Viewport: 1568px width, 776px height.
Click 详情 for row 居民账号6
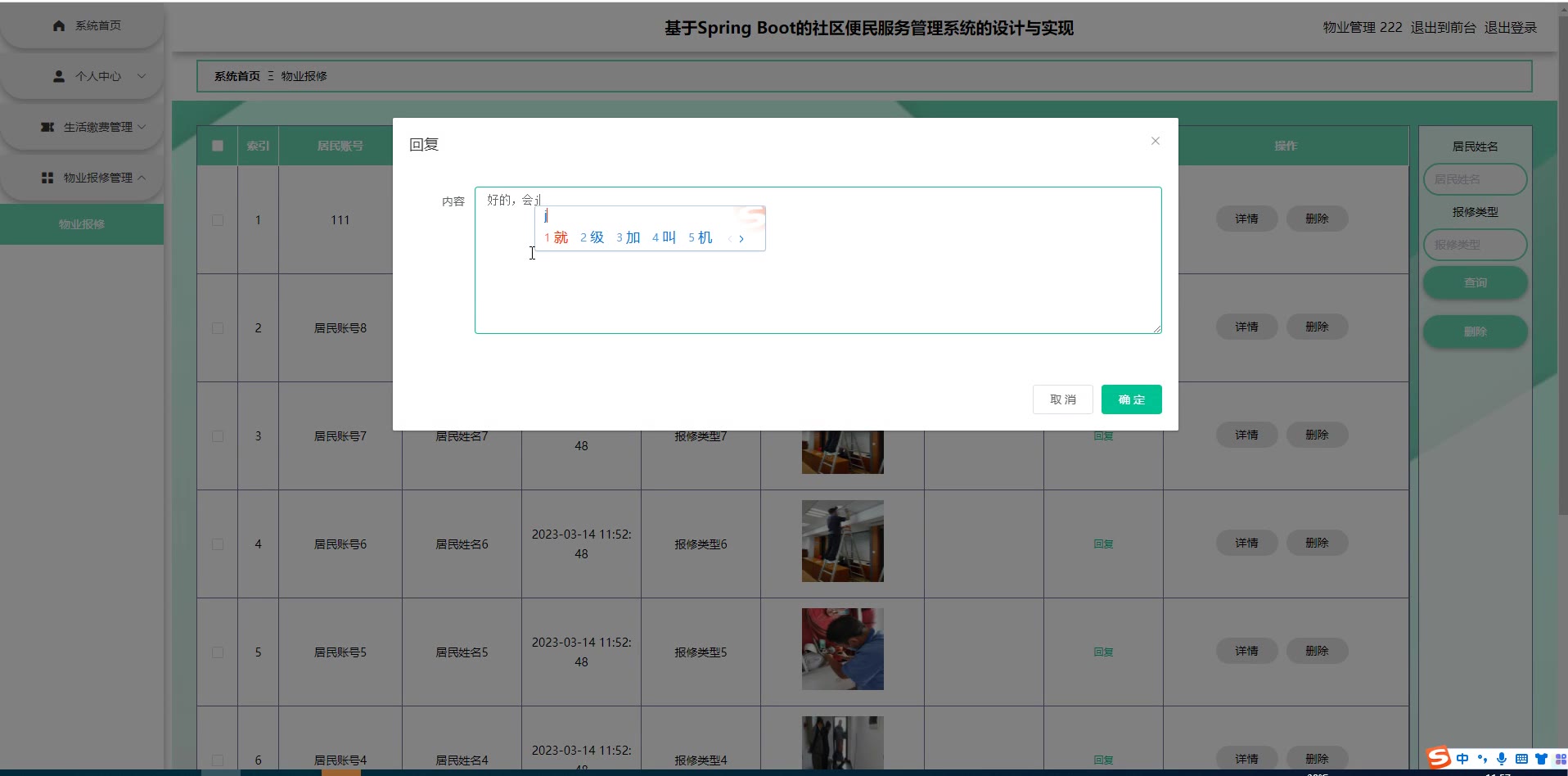[x=1246, y=543]
